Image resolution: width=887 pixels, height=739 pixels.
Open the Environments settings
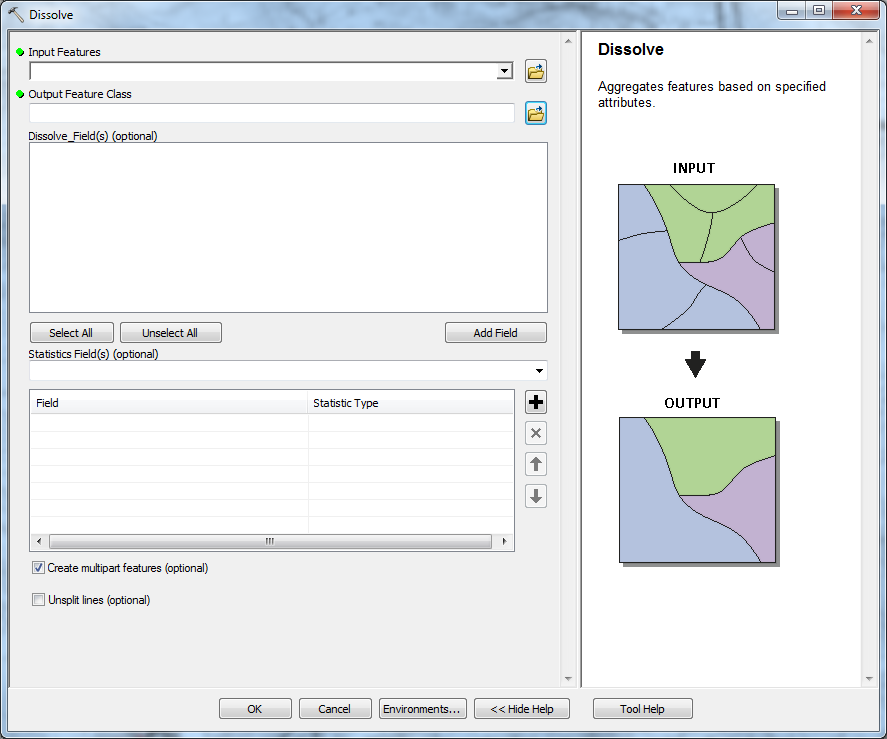coord(421,709)
